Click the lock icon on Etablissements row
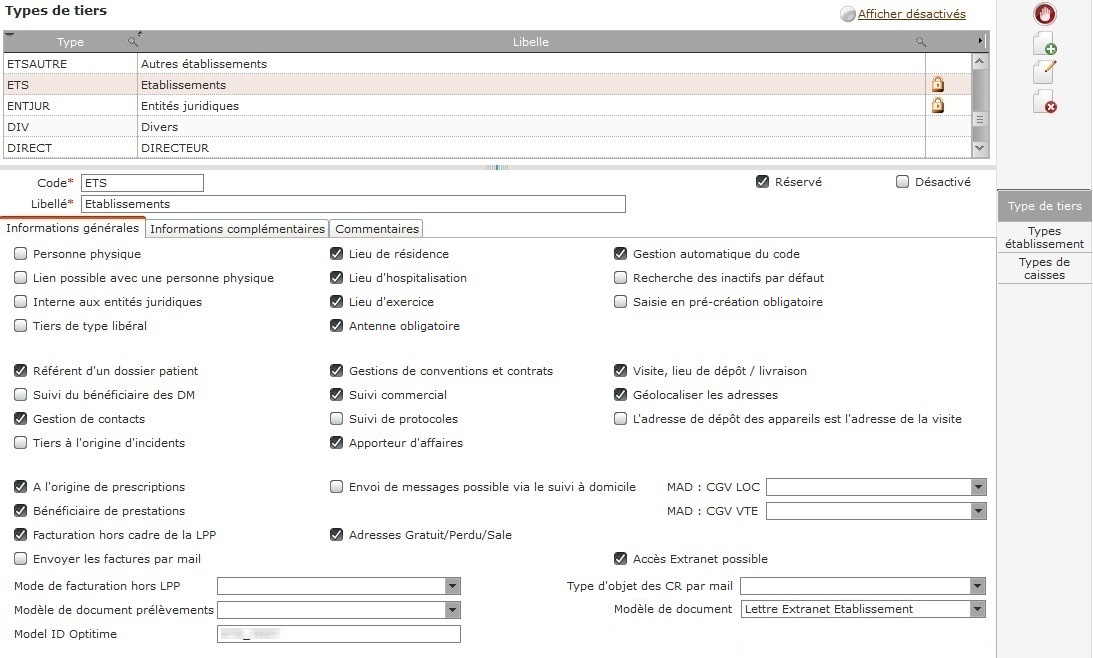Viewport: 1093px width, 658px height. coord(938,84)
